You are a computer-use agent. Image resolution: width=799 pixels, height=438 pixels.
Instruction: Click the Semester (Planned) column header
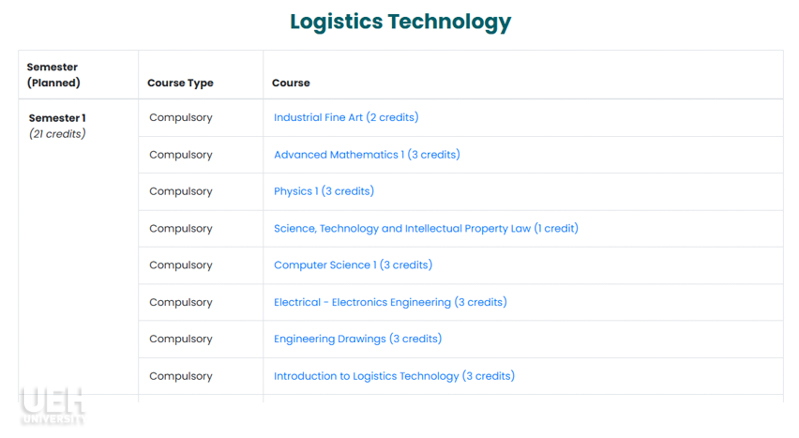click(x=54, y=75)
